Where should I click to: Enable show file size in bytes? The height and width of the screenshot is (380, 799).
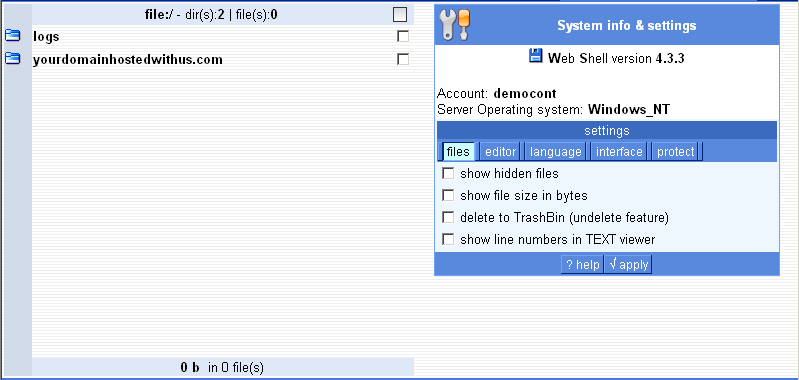448,195
